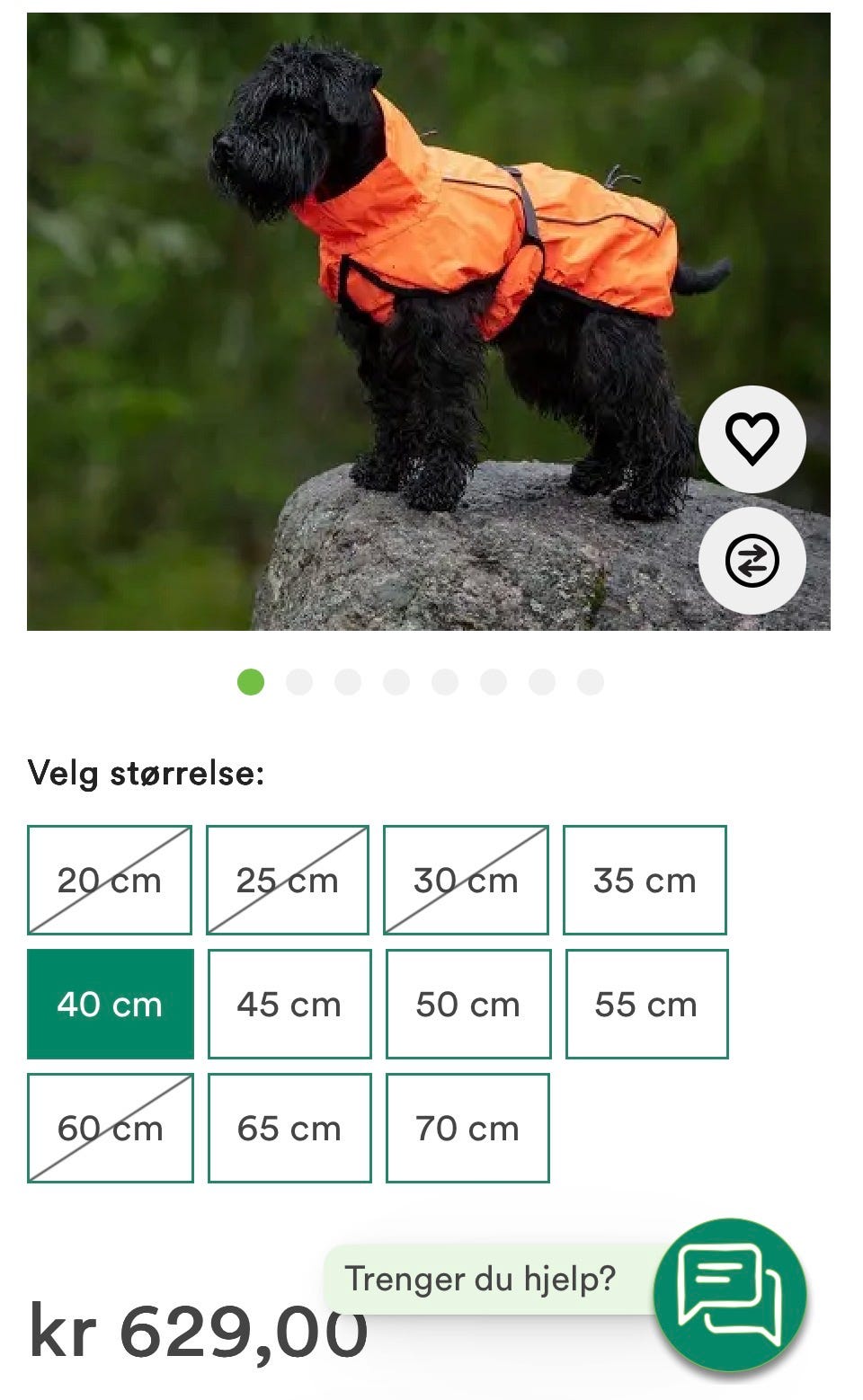The image size is (863, 1400).
Task: Click the unavailable 60 cm size
Action: (x=111, y=1128)
